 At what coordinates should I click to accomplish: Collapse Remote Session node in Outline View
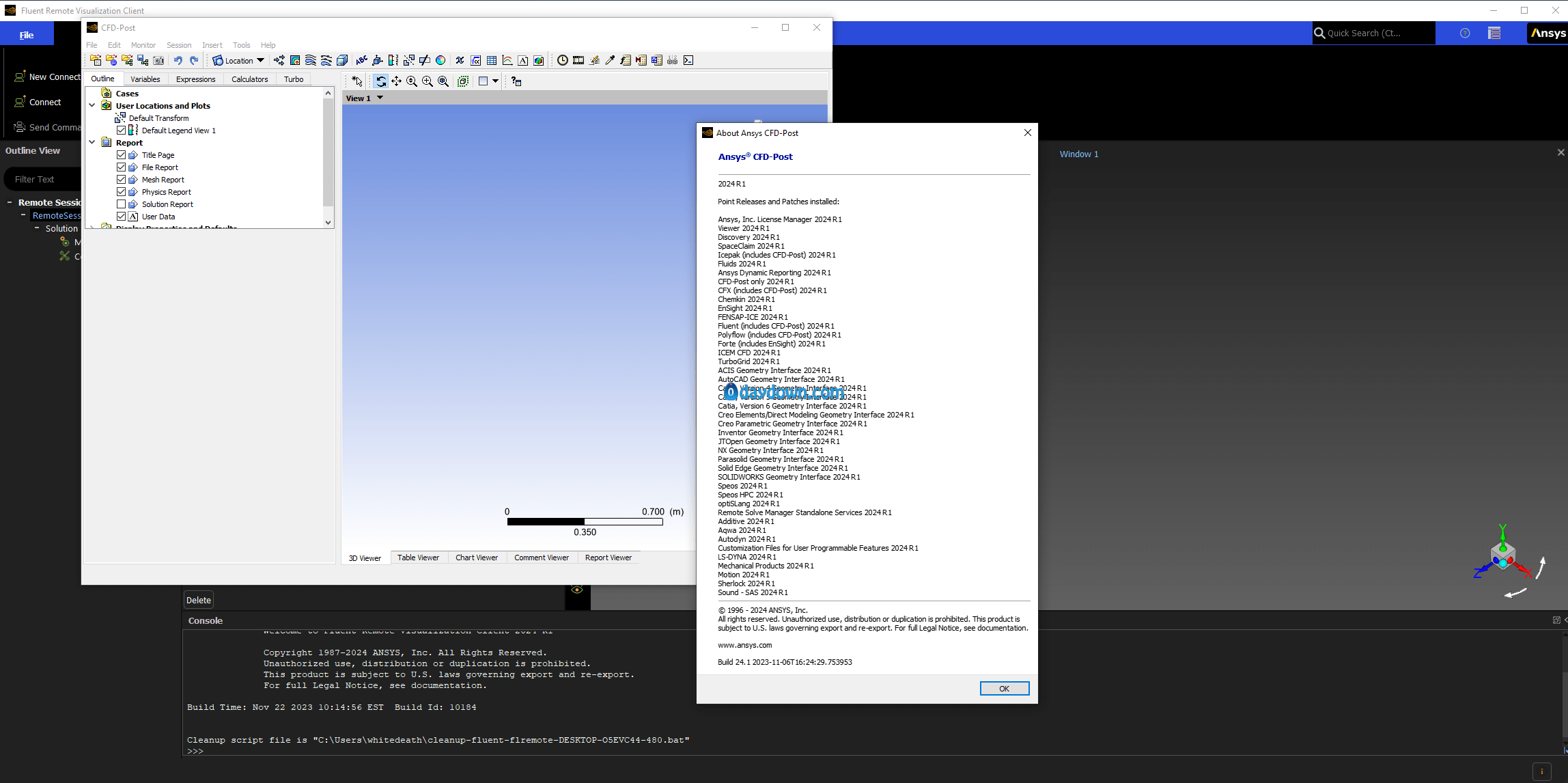10,202
